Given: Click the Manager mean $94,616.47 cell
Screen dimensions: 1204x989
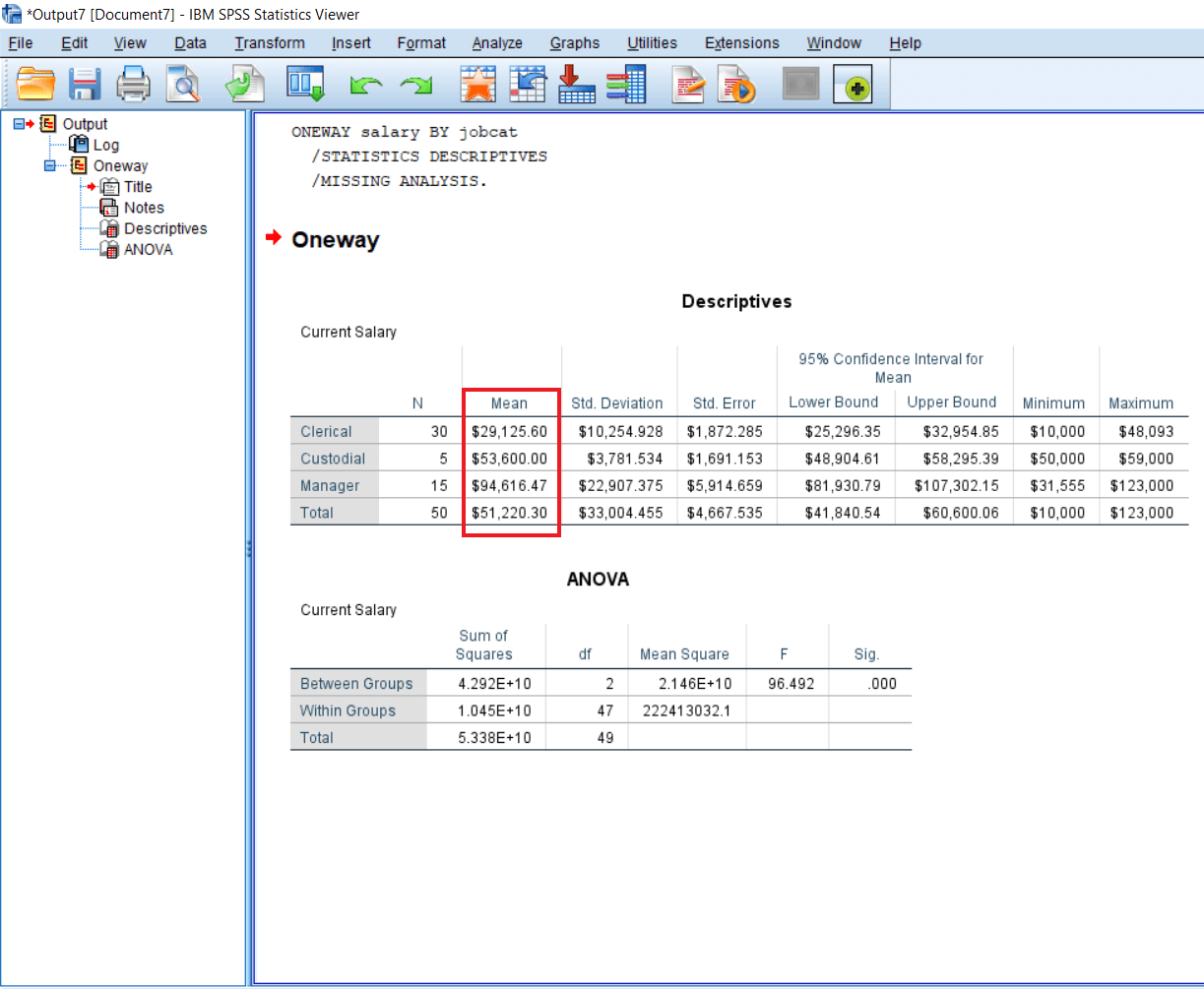Looking at the screenshot, I should [509, 486].
